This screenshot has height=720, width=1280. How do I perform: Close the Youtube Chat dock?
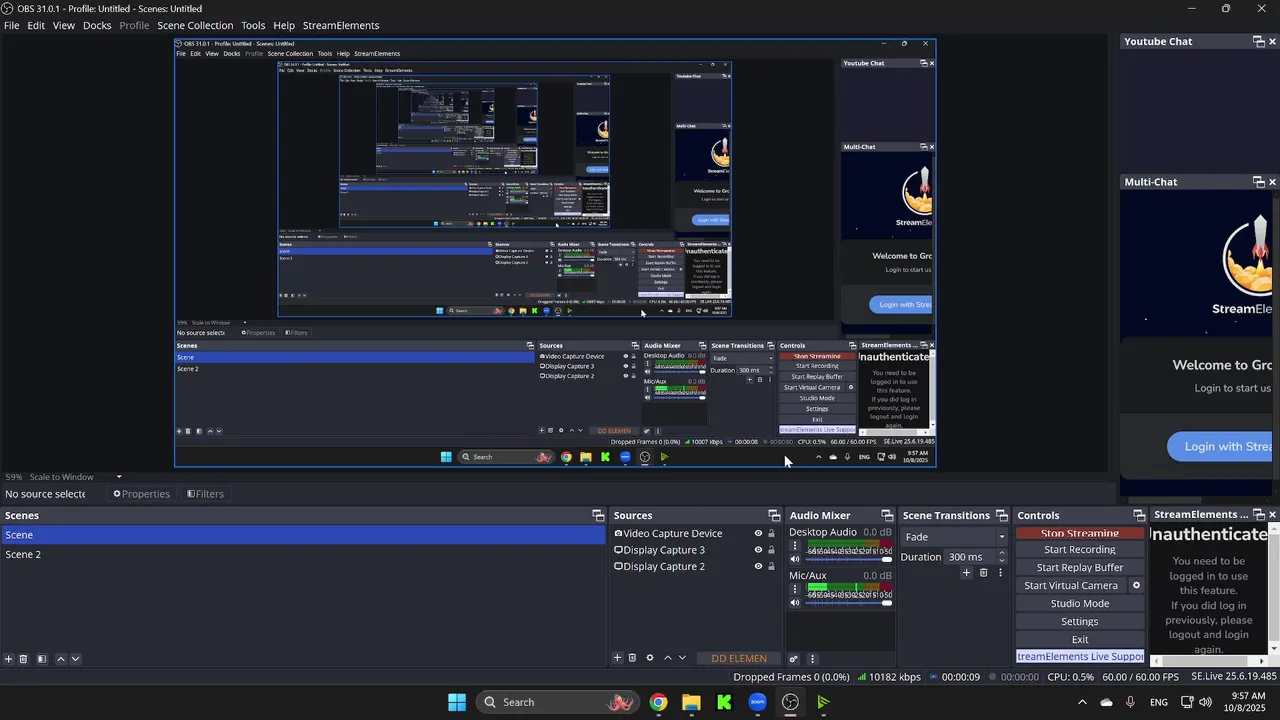1273,42
